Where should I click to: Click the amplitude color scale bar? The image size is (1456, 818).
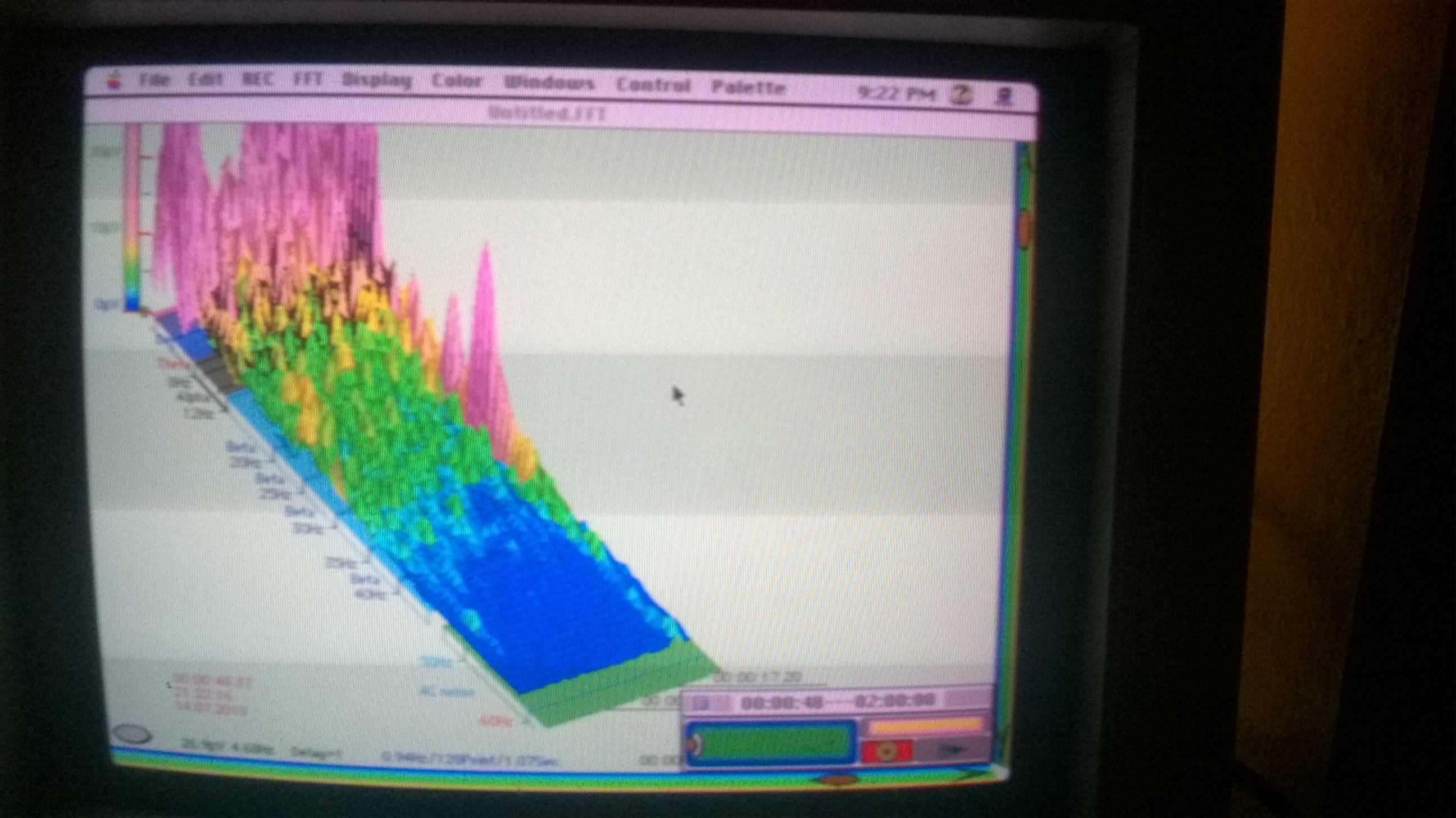point(133,217)
